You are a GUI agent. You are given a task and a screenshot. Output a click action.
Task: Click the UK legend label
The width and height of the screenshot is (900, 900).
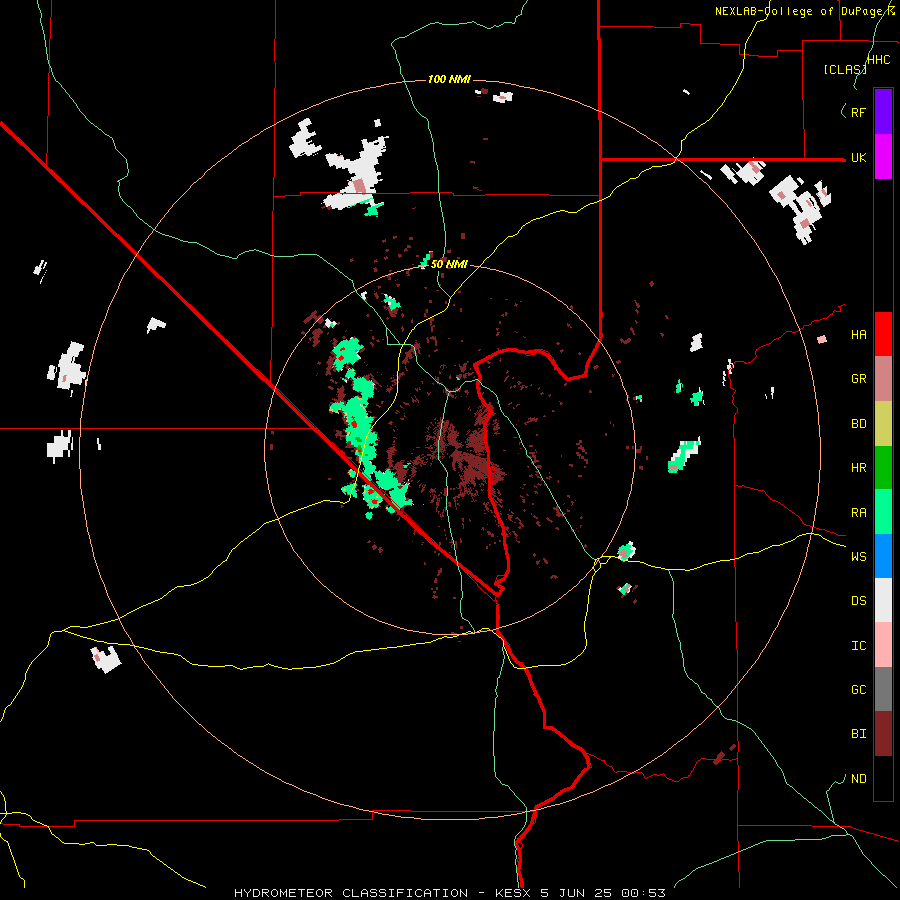point(858,157)
